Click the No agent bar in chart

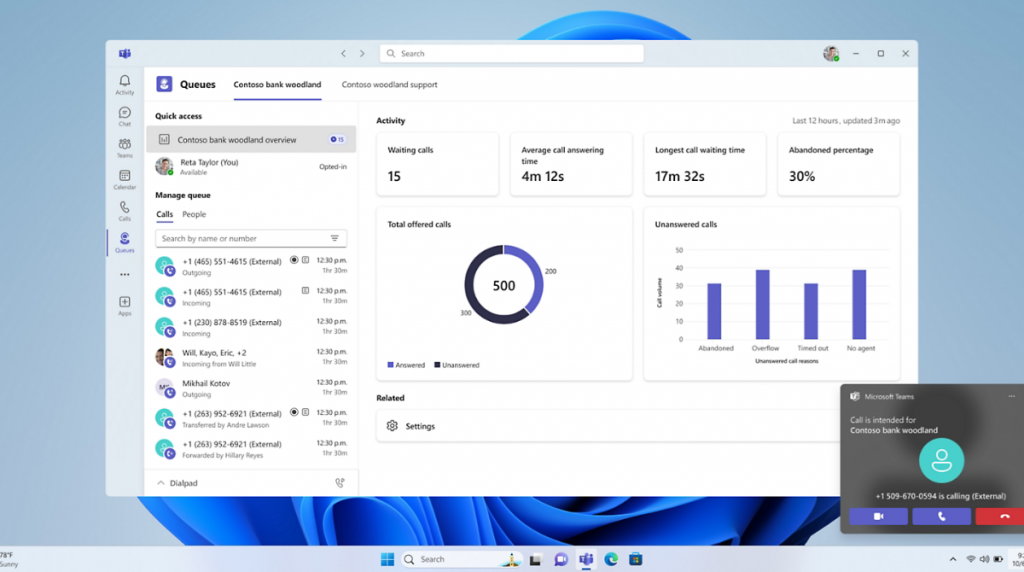point(859,304)
